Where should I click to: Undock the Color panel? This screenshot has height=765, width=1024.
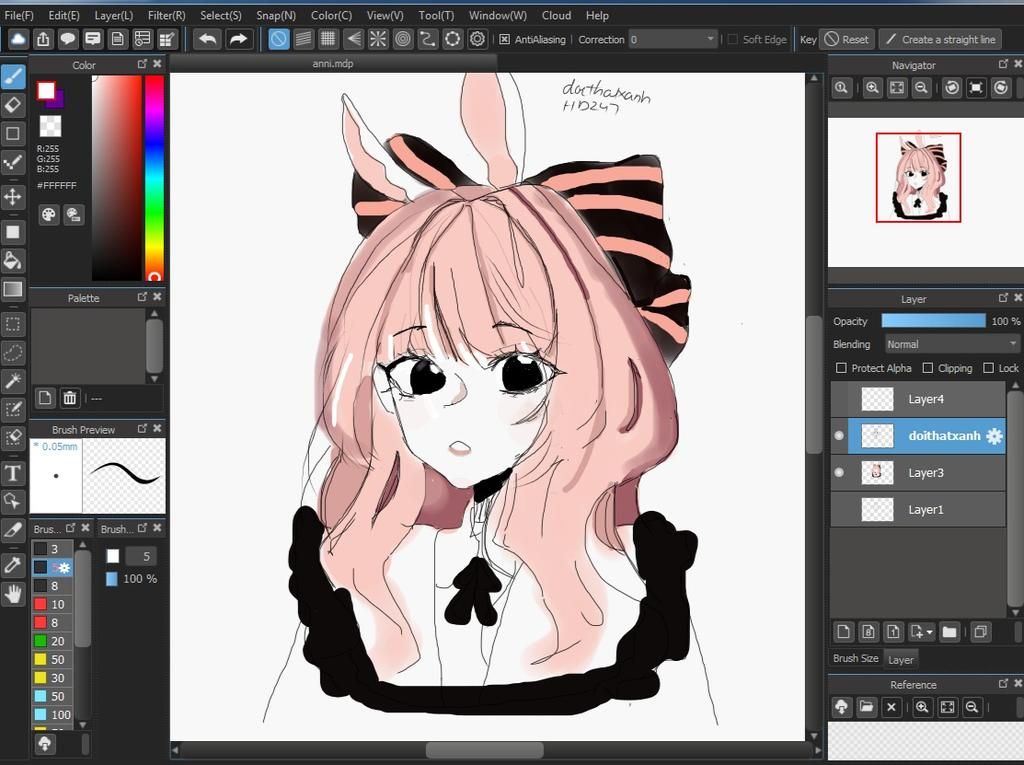142,64
